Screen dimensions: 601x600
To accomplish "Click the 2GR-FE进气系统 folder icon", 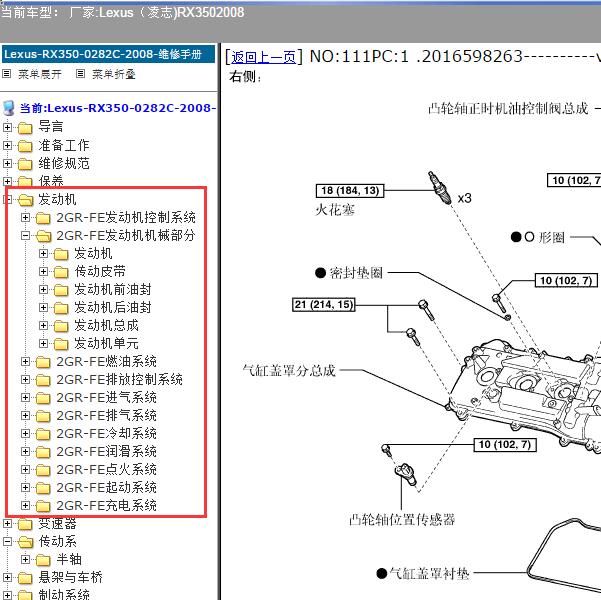I will pyautogui.click(x=43, y=398).
